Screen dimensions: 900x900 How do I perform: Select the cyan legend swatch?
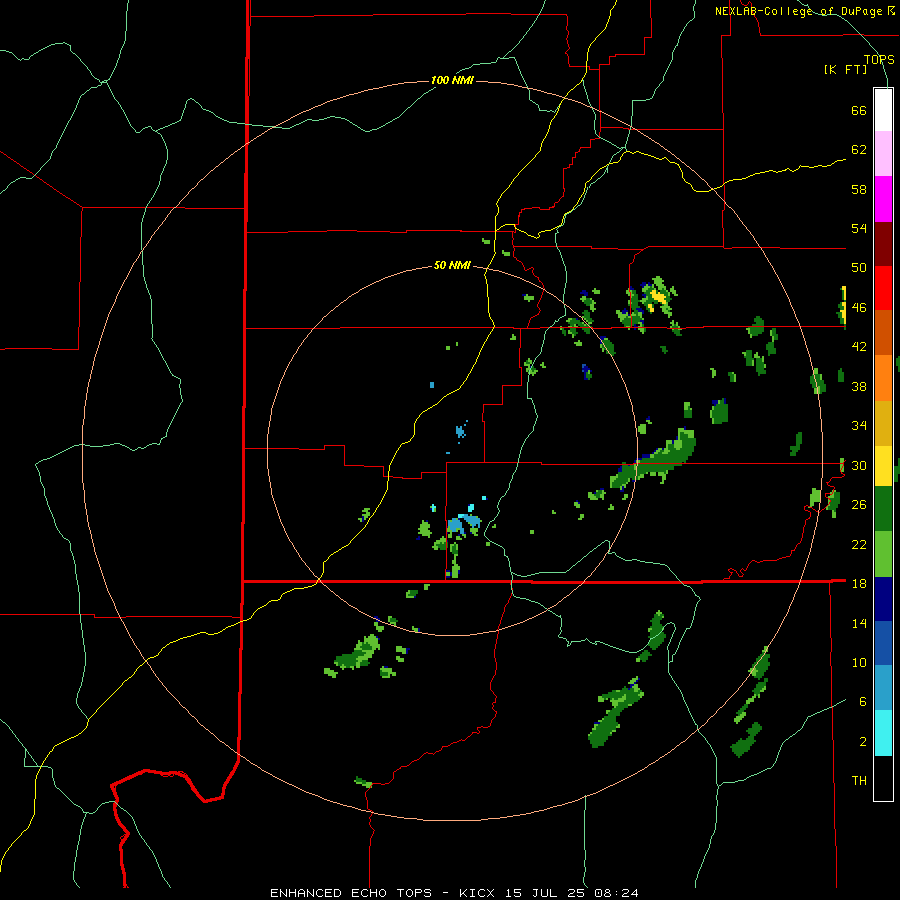point(883,733)
